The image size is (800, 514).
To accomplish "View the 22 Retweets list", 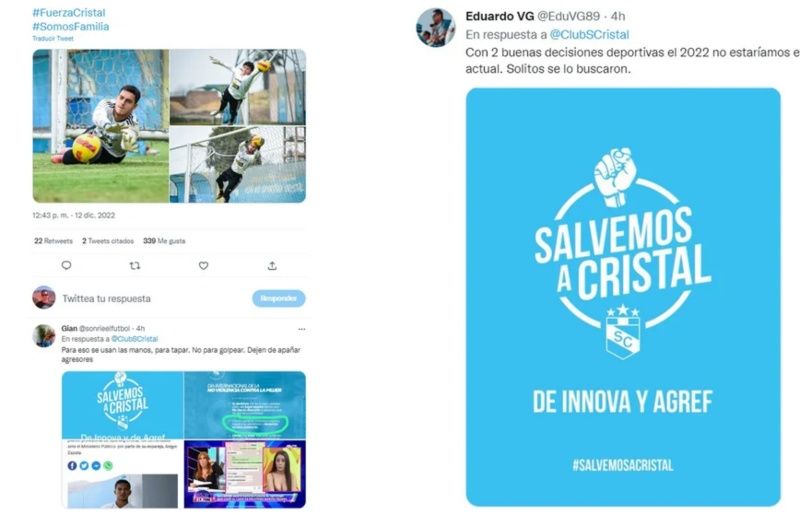I will [53, 241].
